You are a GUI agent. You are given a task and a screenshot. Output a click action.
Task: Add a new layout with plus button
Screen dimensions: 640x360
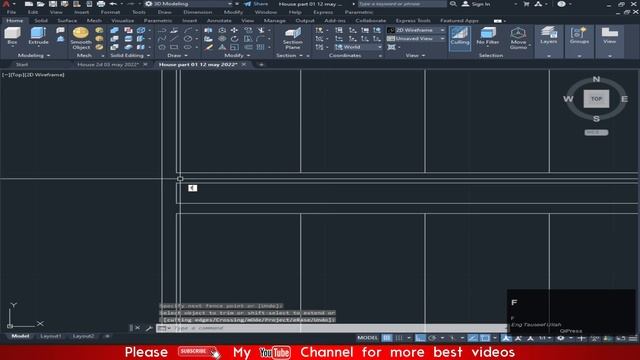pyautogui.click(x=107, y=336)
